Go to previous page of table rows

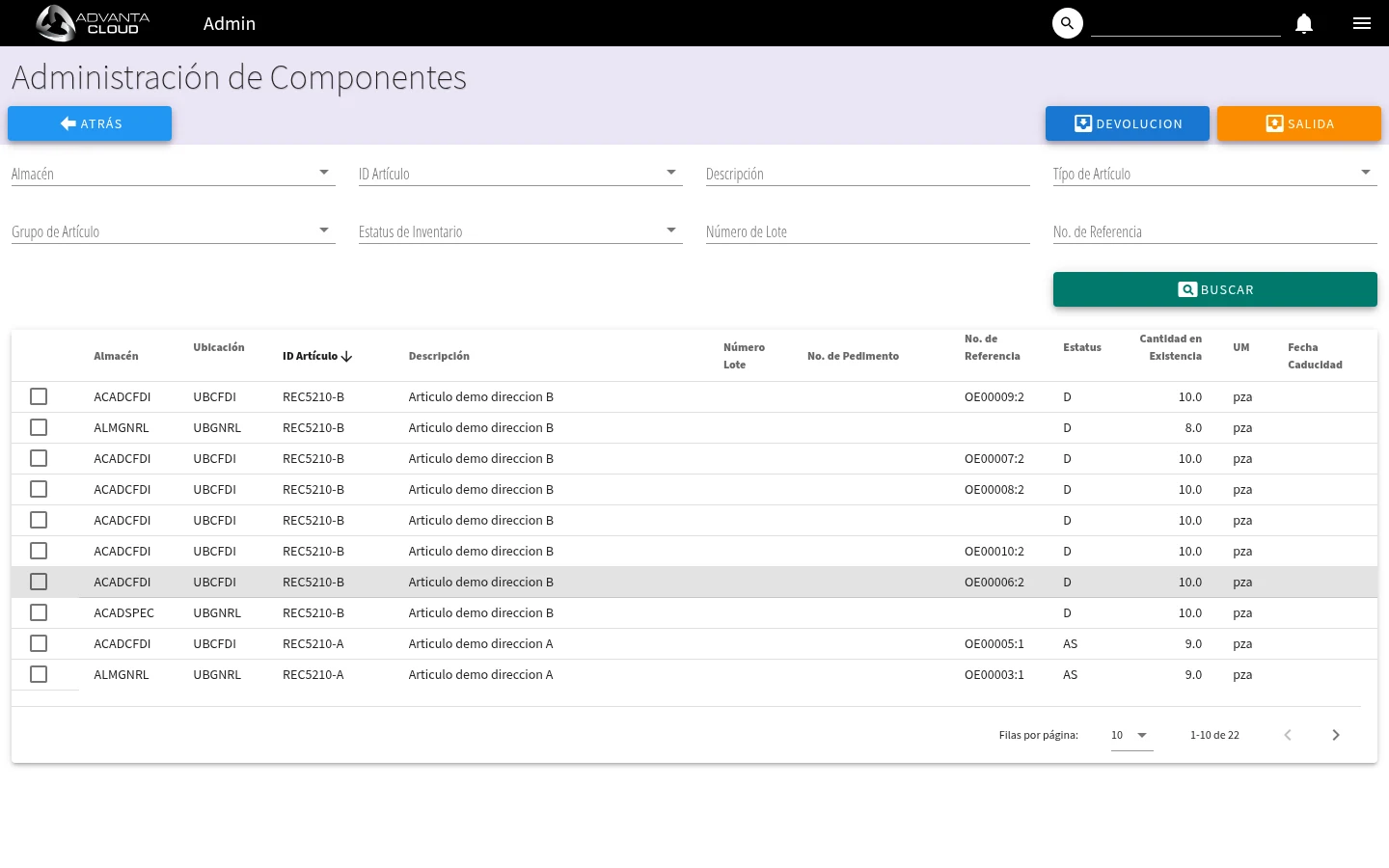(1288, 735)
